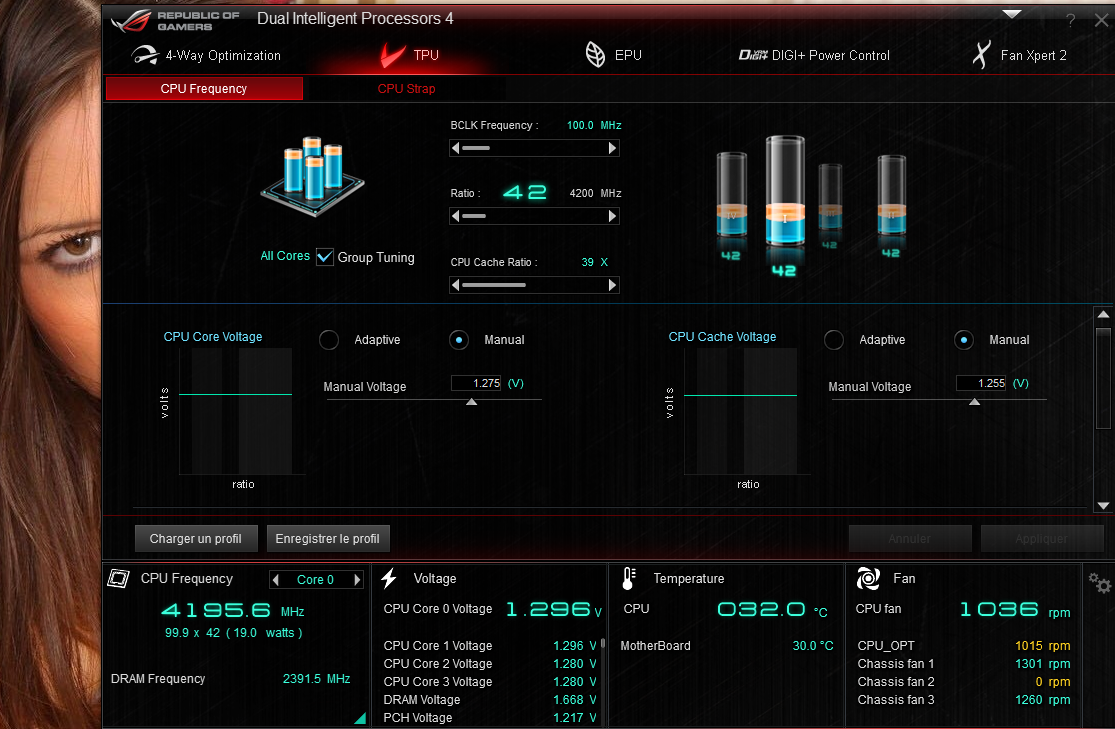Image resolution: width=1115 pixels, height=729 pixels.
Task: Click the tallest core cylinder labeled I
Action: click(784, 192)
